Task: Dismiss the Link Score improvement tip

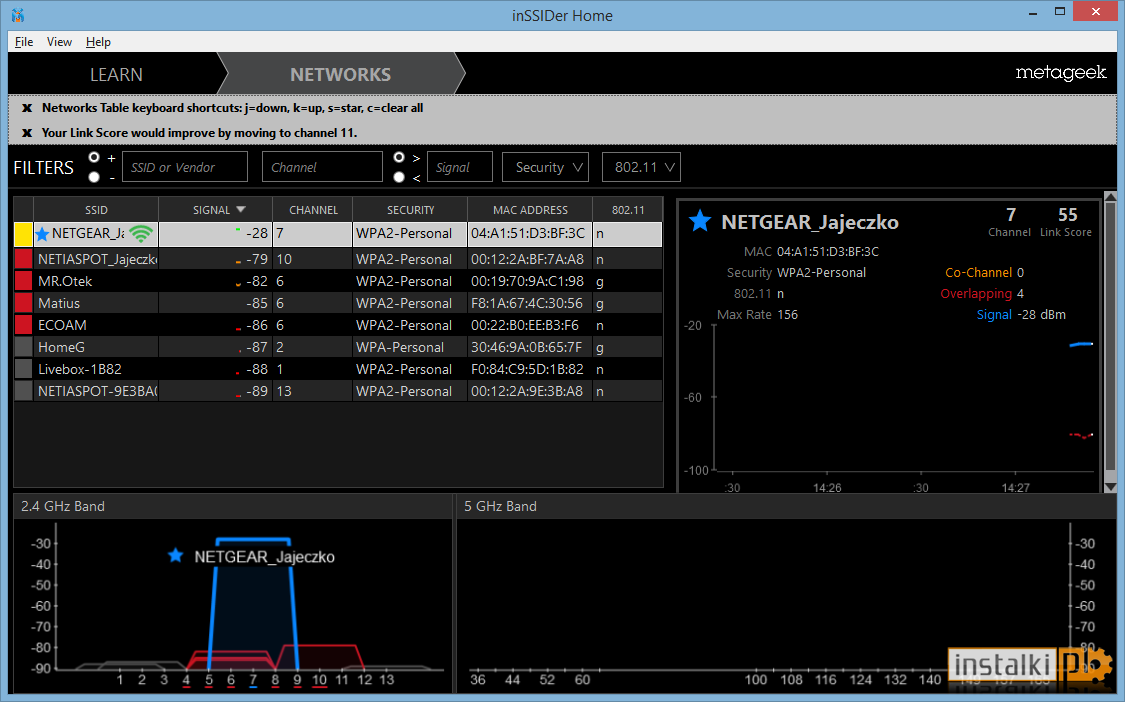Action: click(25, 132)
